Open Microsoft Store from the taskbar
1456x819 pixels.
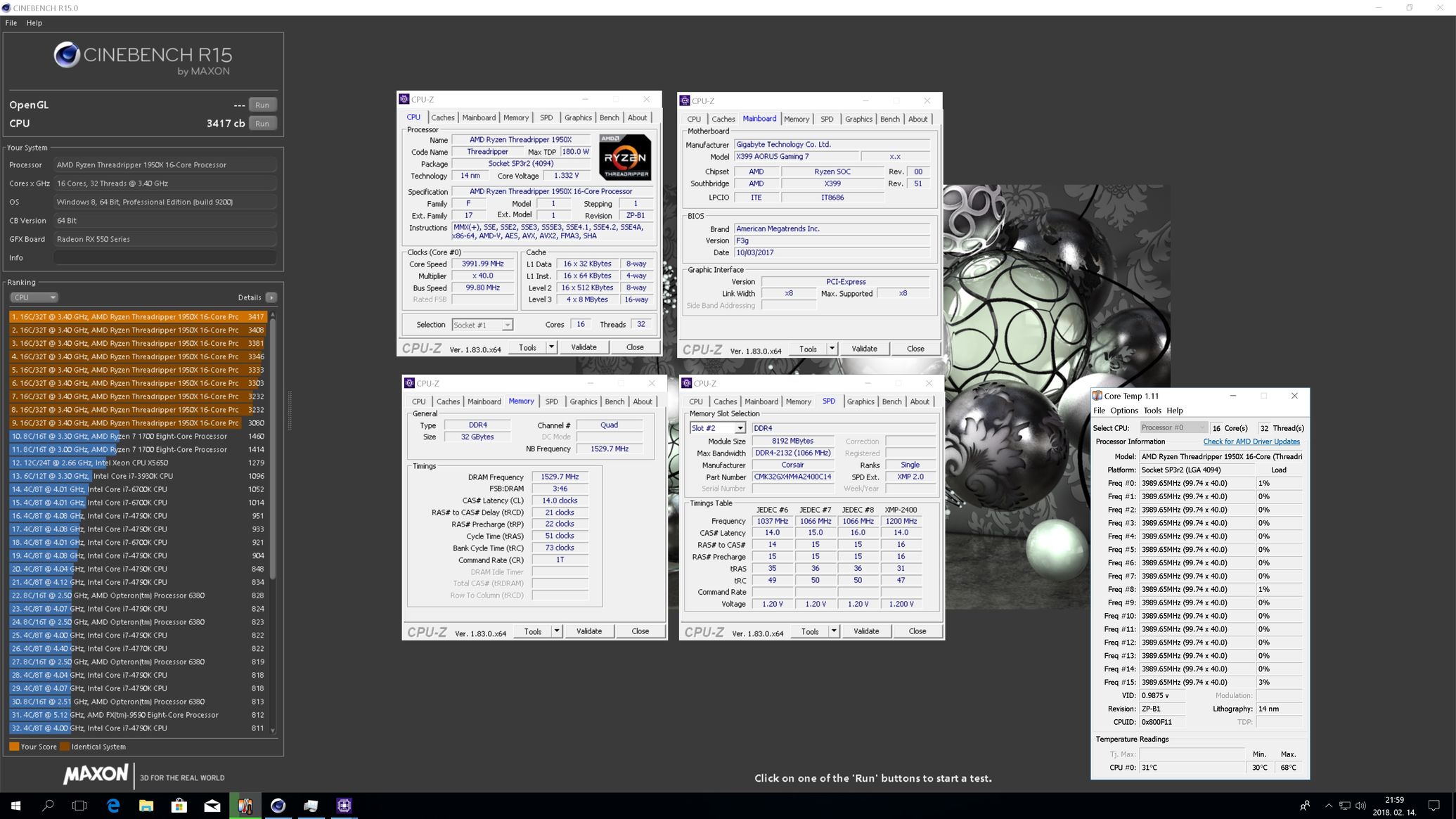[179, 806]
